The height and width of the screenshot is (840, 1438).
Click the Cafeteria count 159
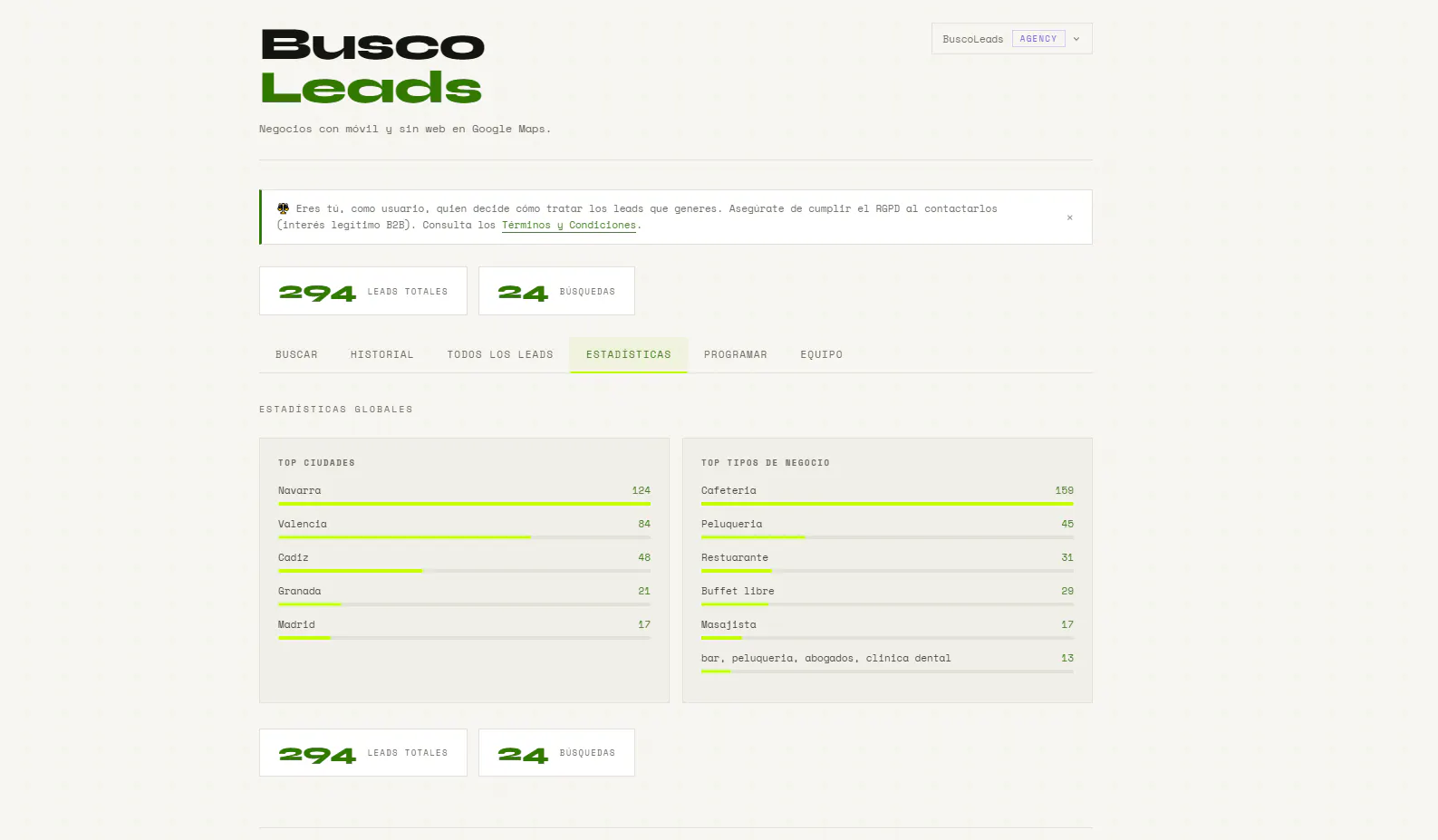click(x=1064, y=490)
